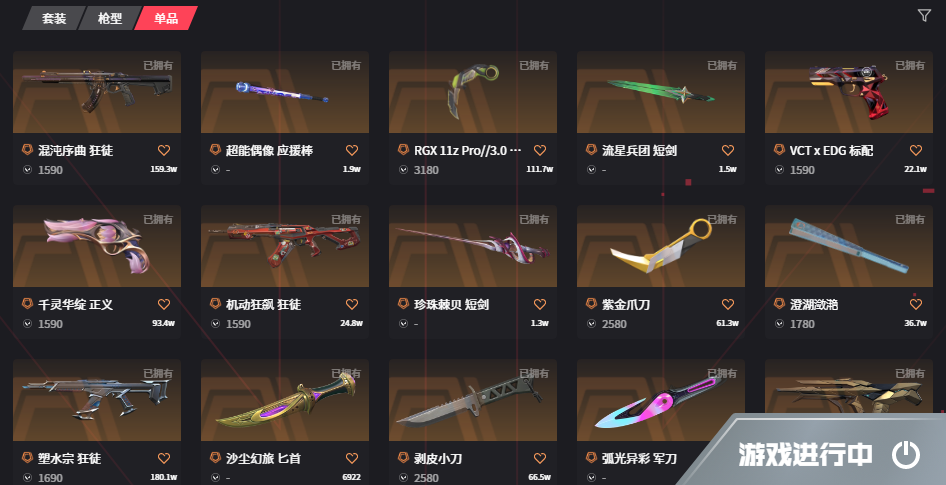Viewport: 946px width, 485px height.
Task: Open the RGX 11z Pro karambit thumbnail
Action: (x=473, y=92)
